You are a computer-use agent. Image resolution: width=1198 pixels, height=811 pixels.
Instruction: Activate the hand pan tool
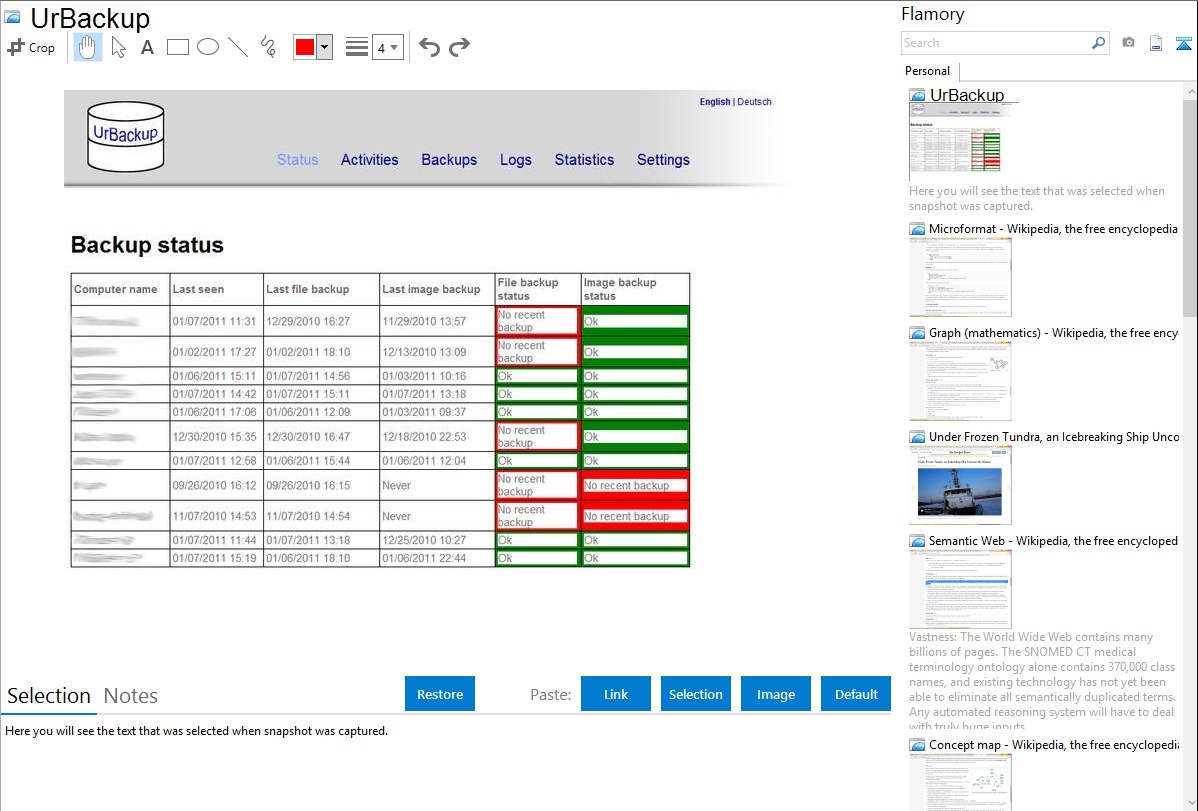(x=87, y=47)
